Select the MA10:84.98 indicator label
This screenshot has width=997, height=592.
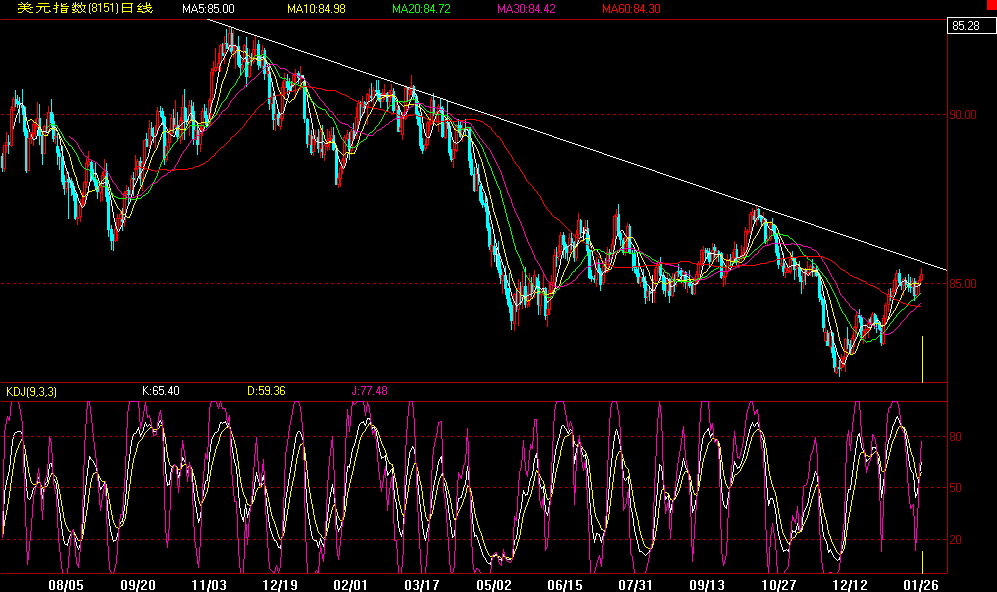pyautogui.click(x=316, y=9)
